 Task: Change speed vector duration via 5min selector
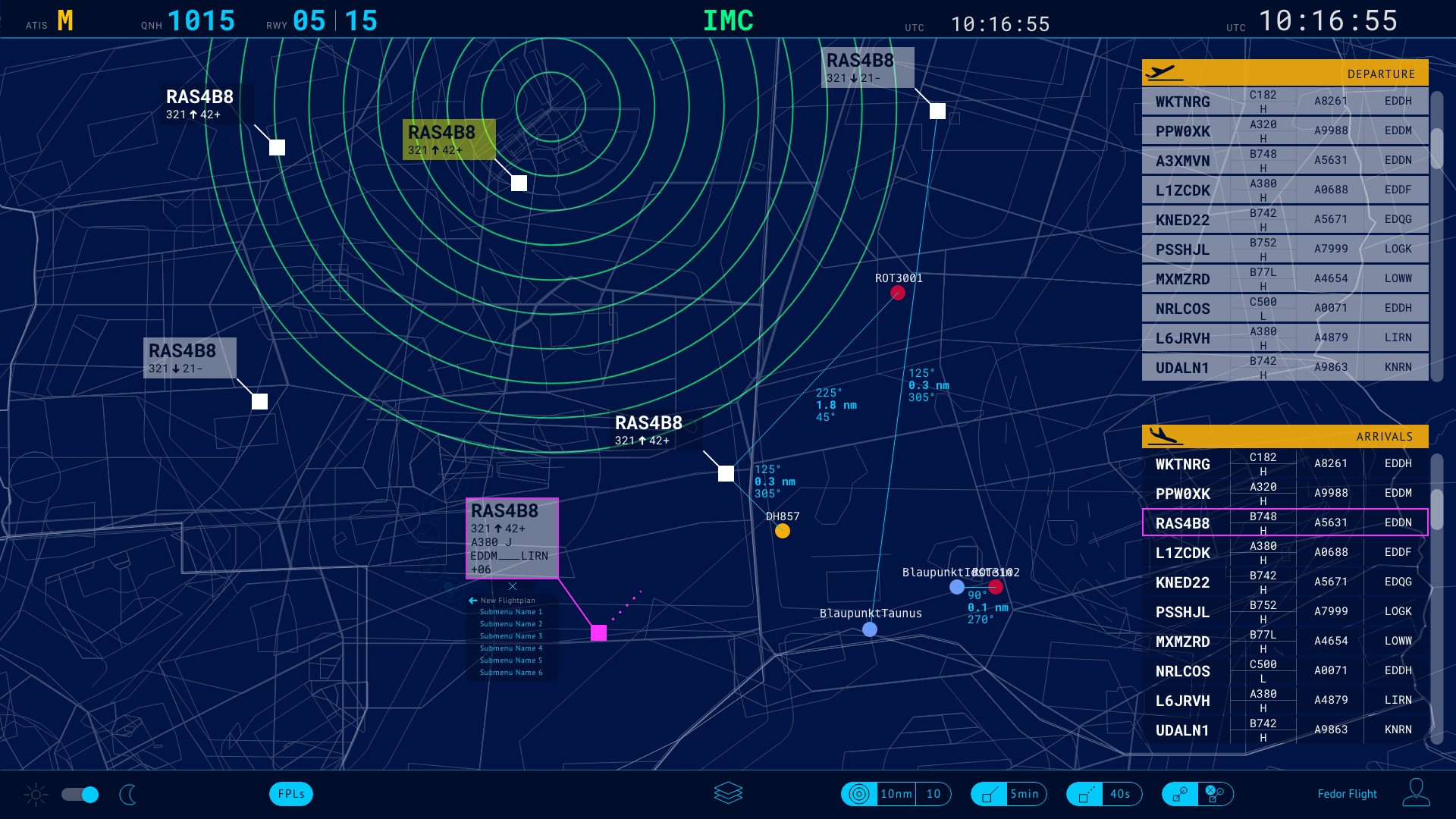pos(1025,794)
